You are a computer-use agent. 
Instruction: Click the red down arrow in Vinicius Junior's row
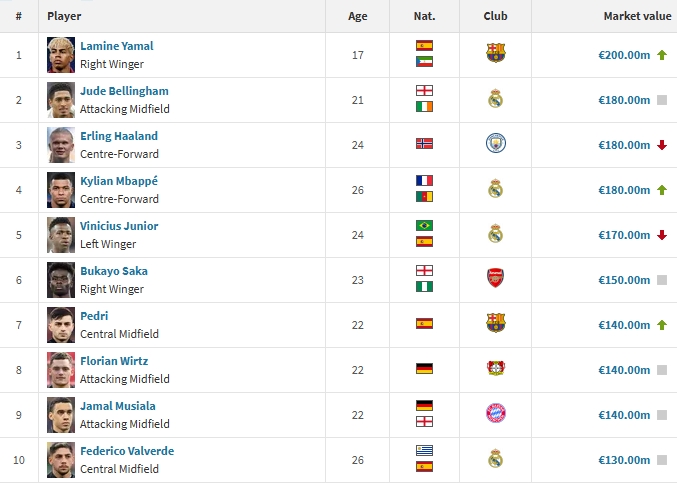coord(662,235)
